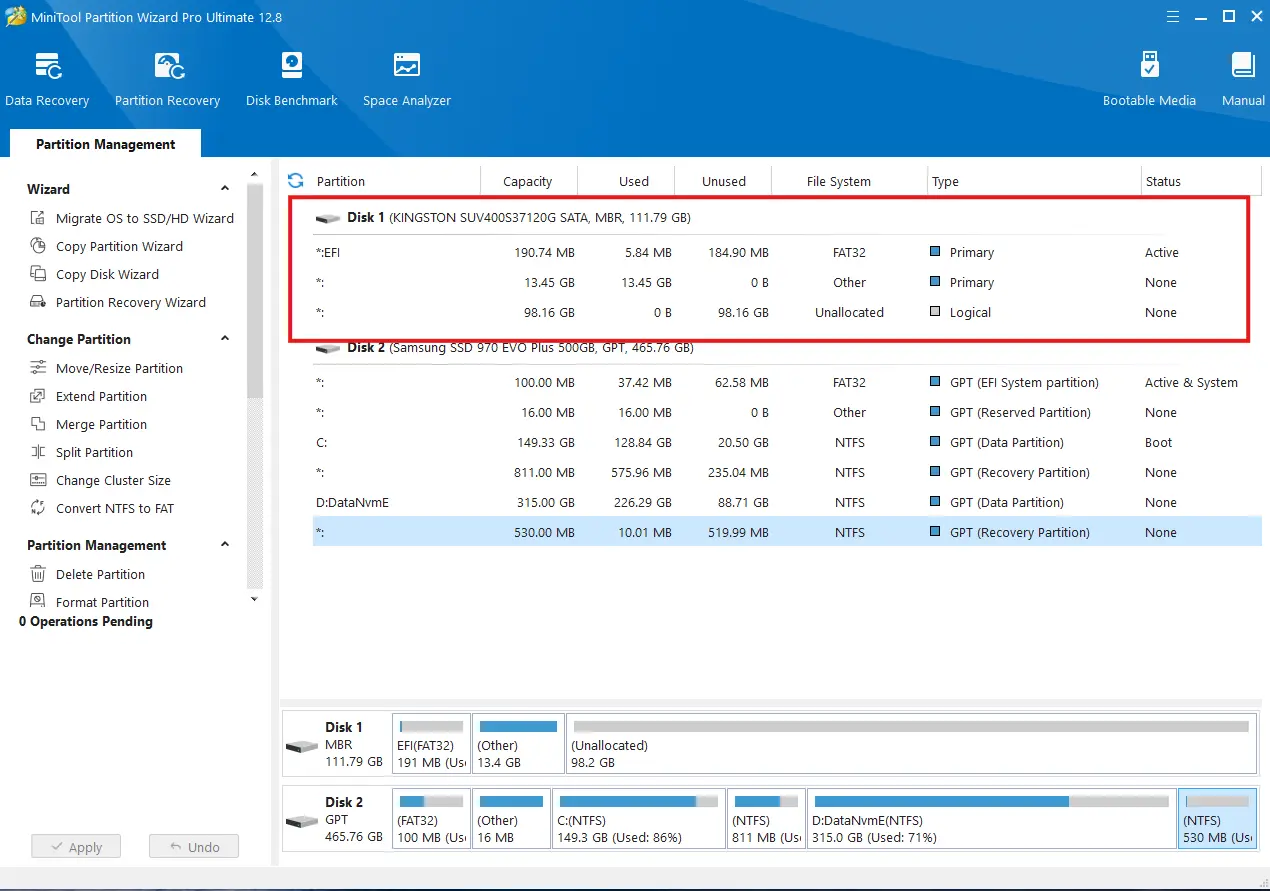Sort by Type column header

[x=1034, y=181]
